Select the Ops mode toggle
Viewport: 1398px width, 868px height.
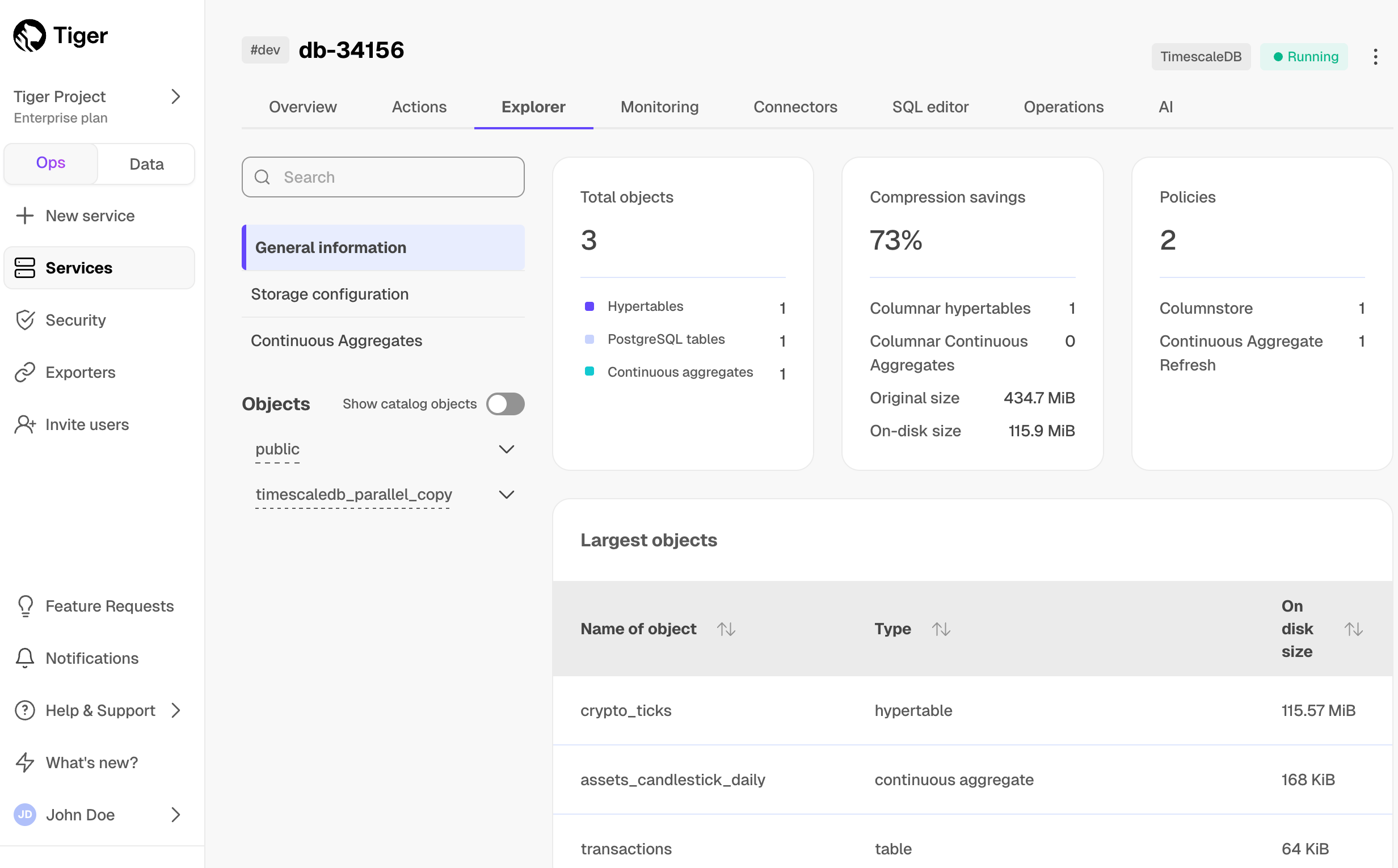point(50,163)
